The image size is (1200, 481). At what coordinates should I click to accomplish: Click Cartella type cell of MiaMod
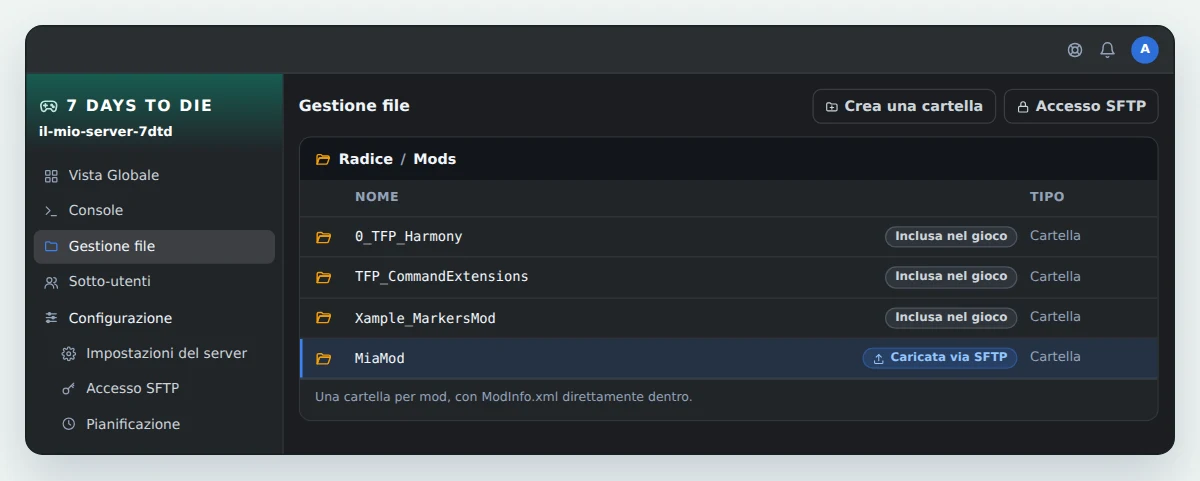(1055, 357)
